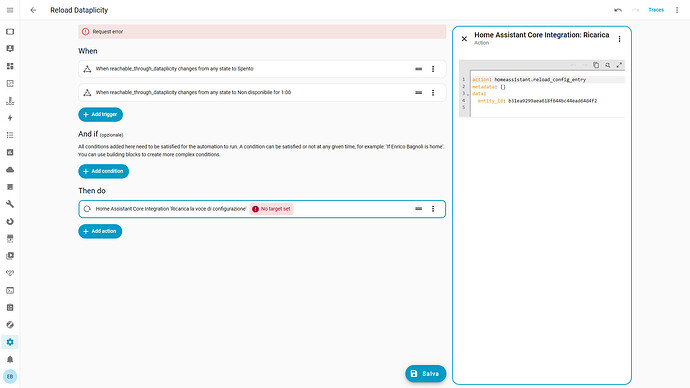Copy the YAML code with the copy icon

click(596, 65)
